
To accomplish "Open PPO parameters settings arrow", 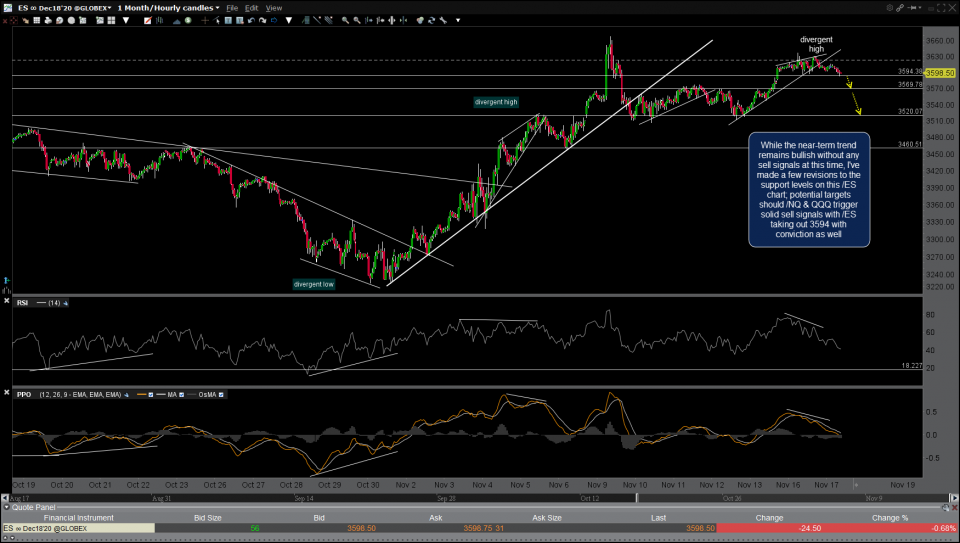I will click(x=126, y=395).
